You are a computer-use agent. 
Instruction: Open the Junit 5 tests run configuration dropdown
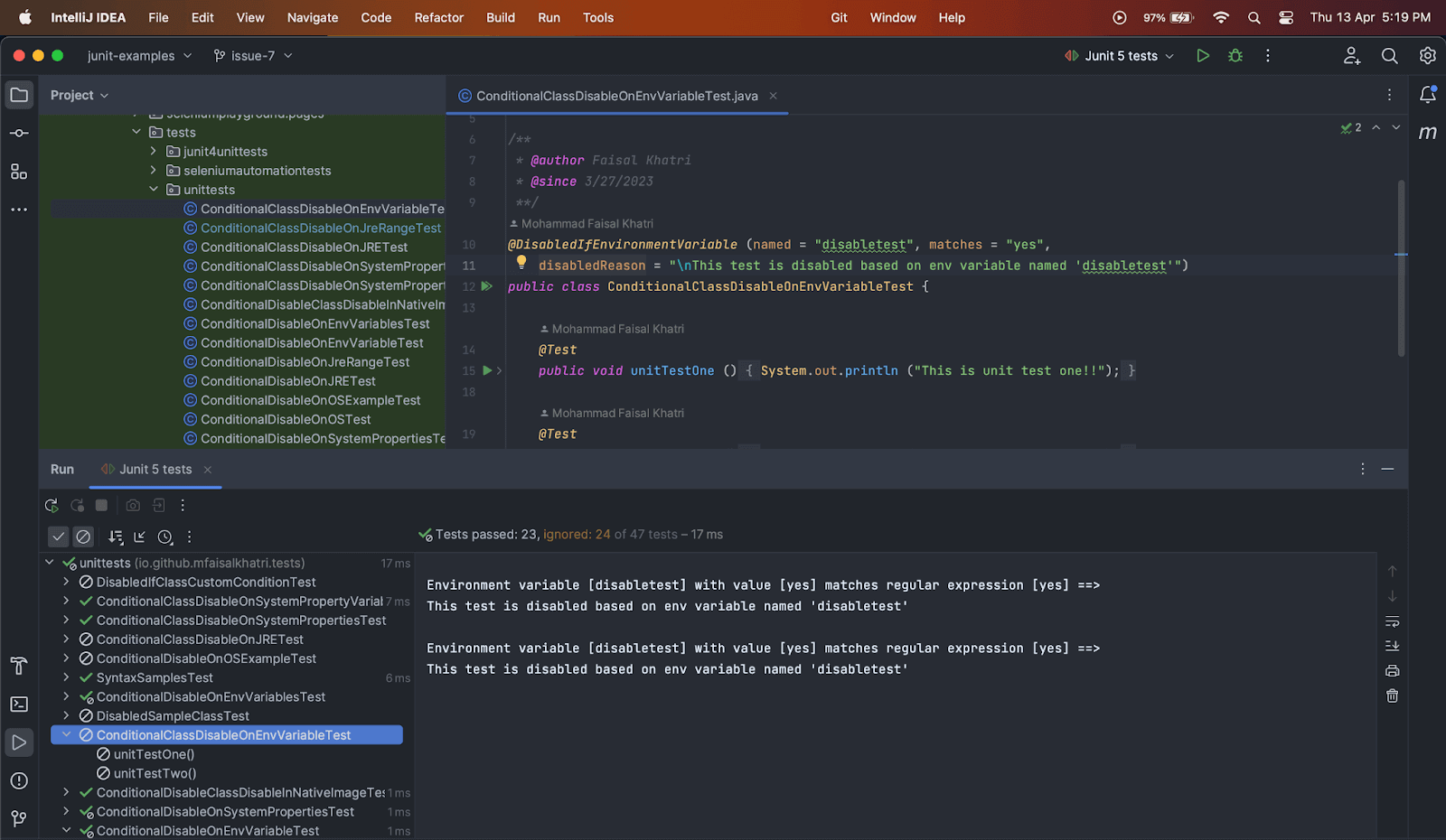1121,56
